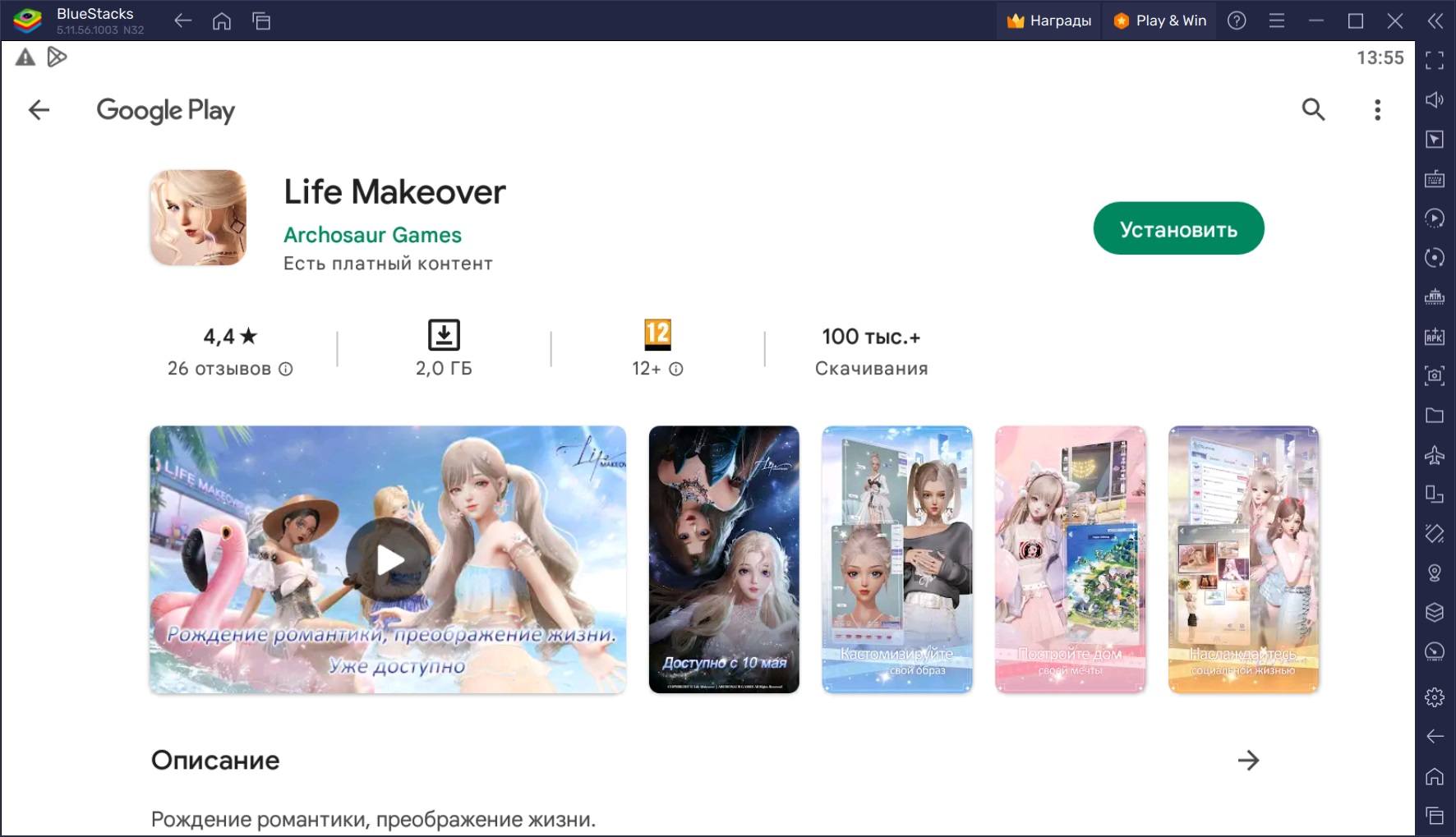Expand the Описание section arrow
Image resolution: width=1456 pixels, height=837 pixels.
tap(1248, 760)
